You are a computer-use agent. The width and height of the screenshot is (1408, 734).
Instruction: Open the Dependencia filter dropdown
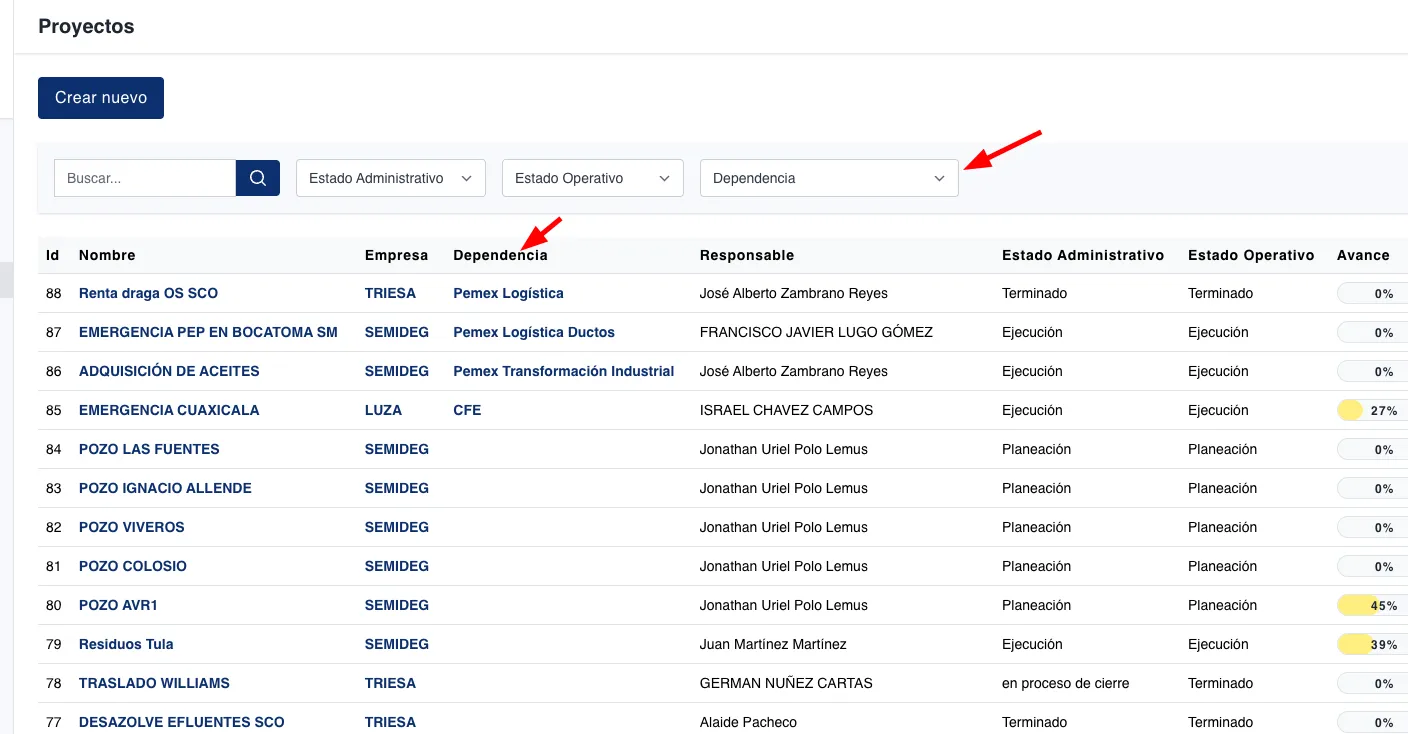click(x=828, y=178)
